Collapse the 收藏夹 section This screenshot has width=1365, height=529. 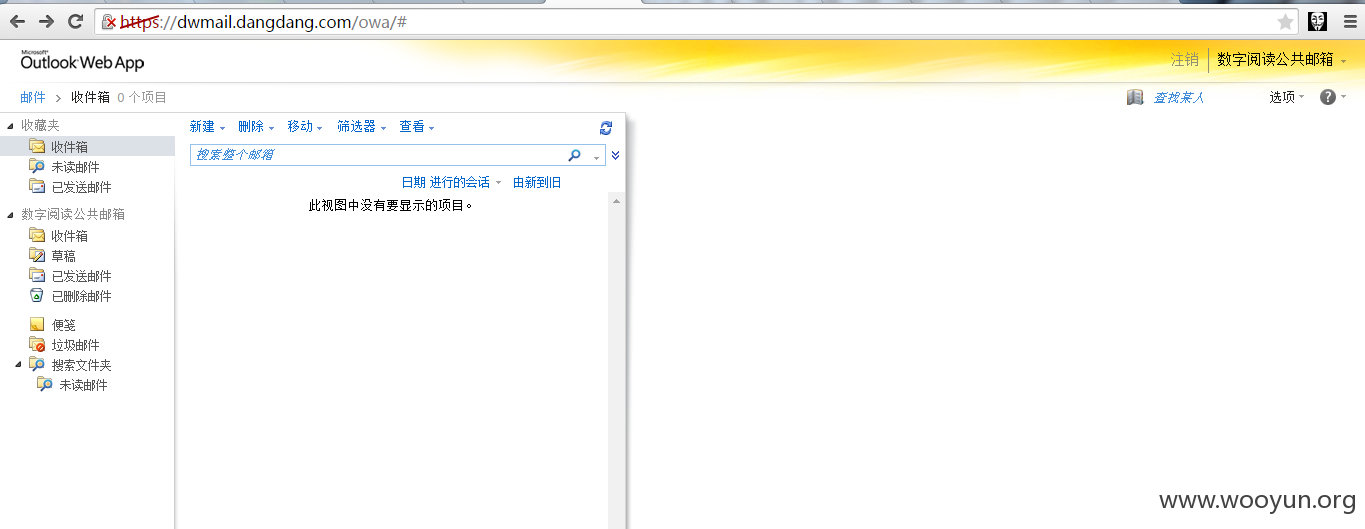coord(10,126)
